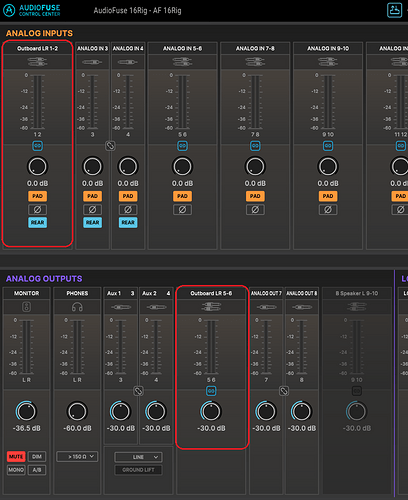The image size is (408, 500).
Task: Click the DIM button
Action: coord(37,456)
